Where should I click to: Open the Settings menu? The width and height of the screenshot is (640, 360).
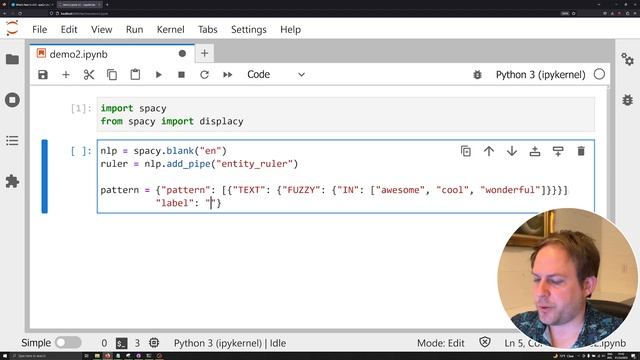tap(249, 29)
